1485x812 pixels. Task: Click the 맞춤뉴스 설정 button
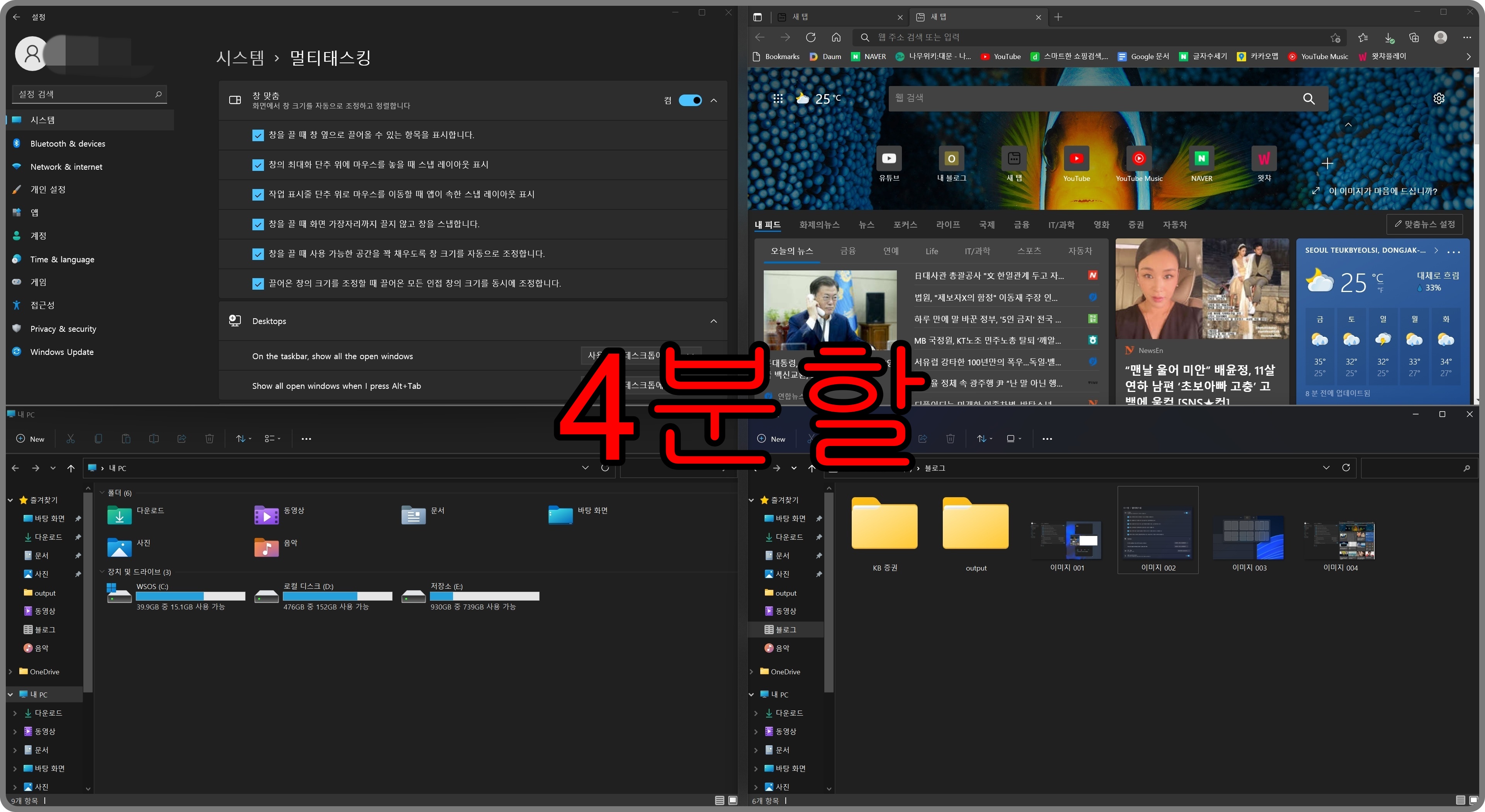1424,224
